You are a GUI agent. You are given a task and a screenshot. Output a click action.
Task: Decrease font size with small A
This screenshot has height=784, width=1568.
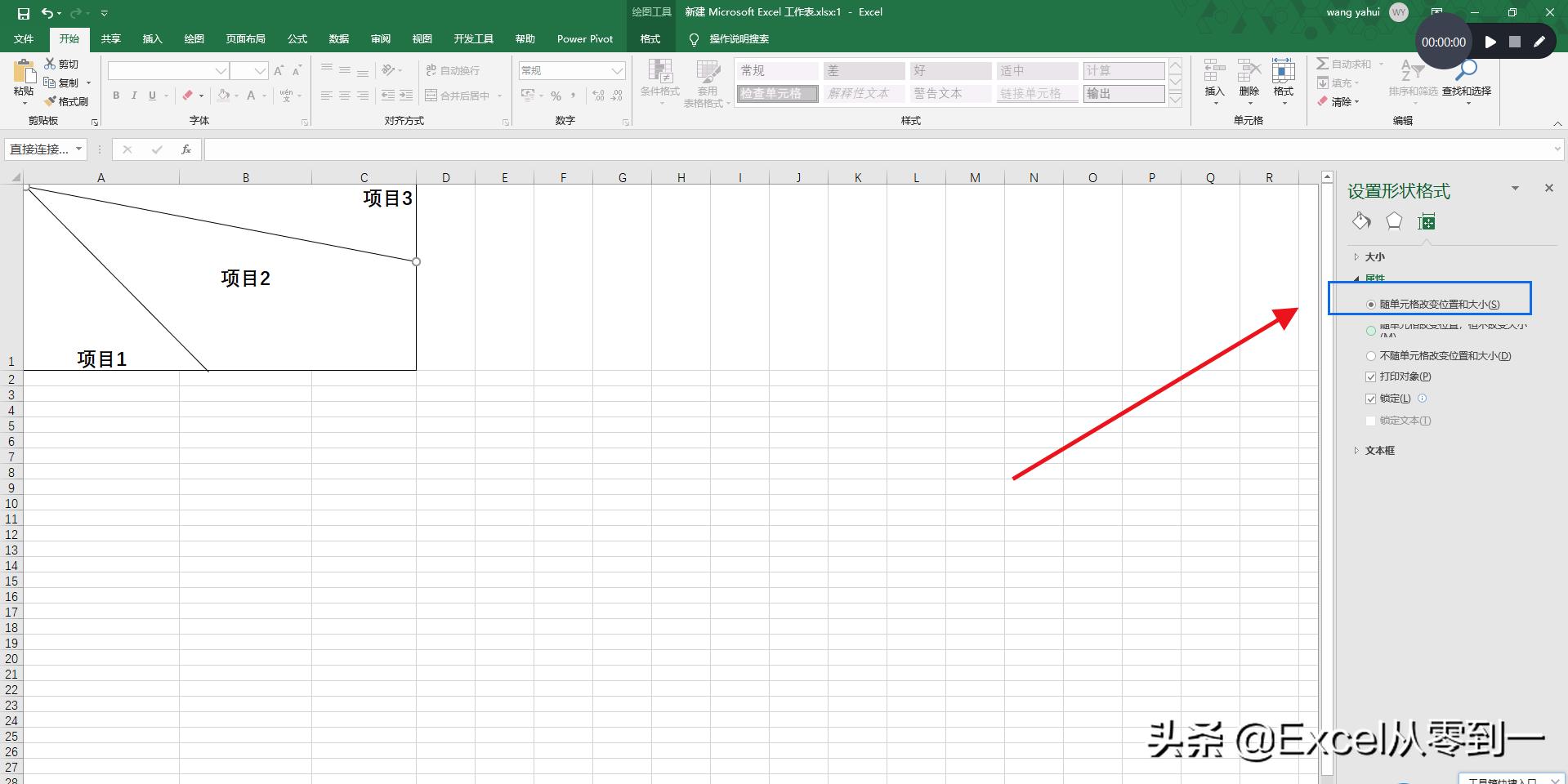tap(297, 71)
